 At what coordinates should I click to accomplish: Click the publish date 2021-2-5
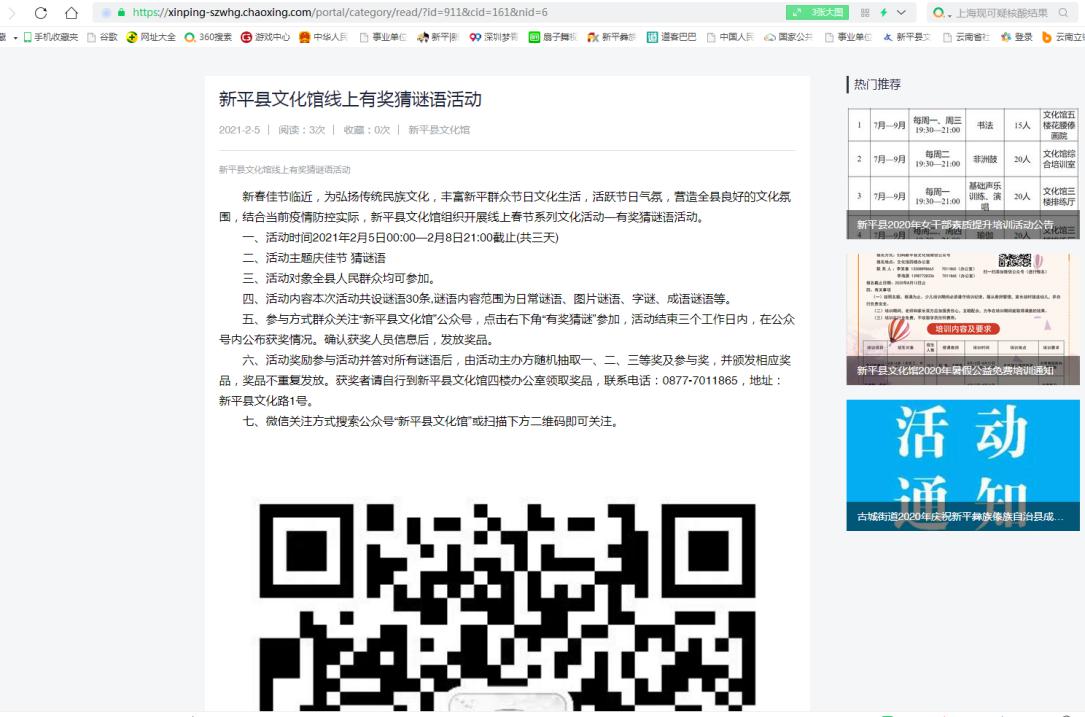point(239,129)
